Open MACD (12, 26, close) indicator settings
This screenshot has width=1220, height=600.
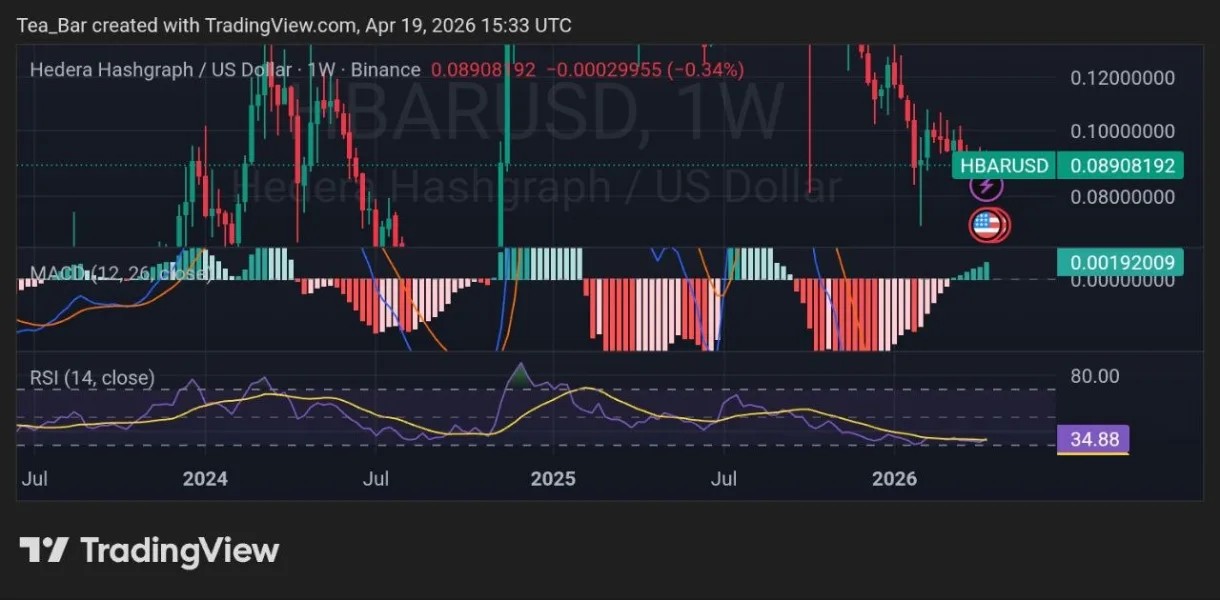(x=120, y=271)
